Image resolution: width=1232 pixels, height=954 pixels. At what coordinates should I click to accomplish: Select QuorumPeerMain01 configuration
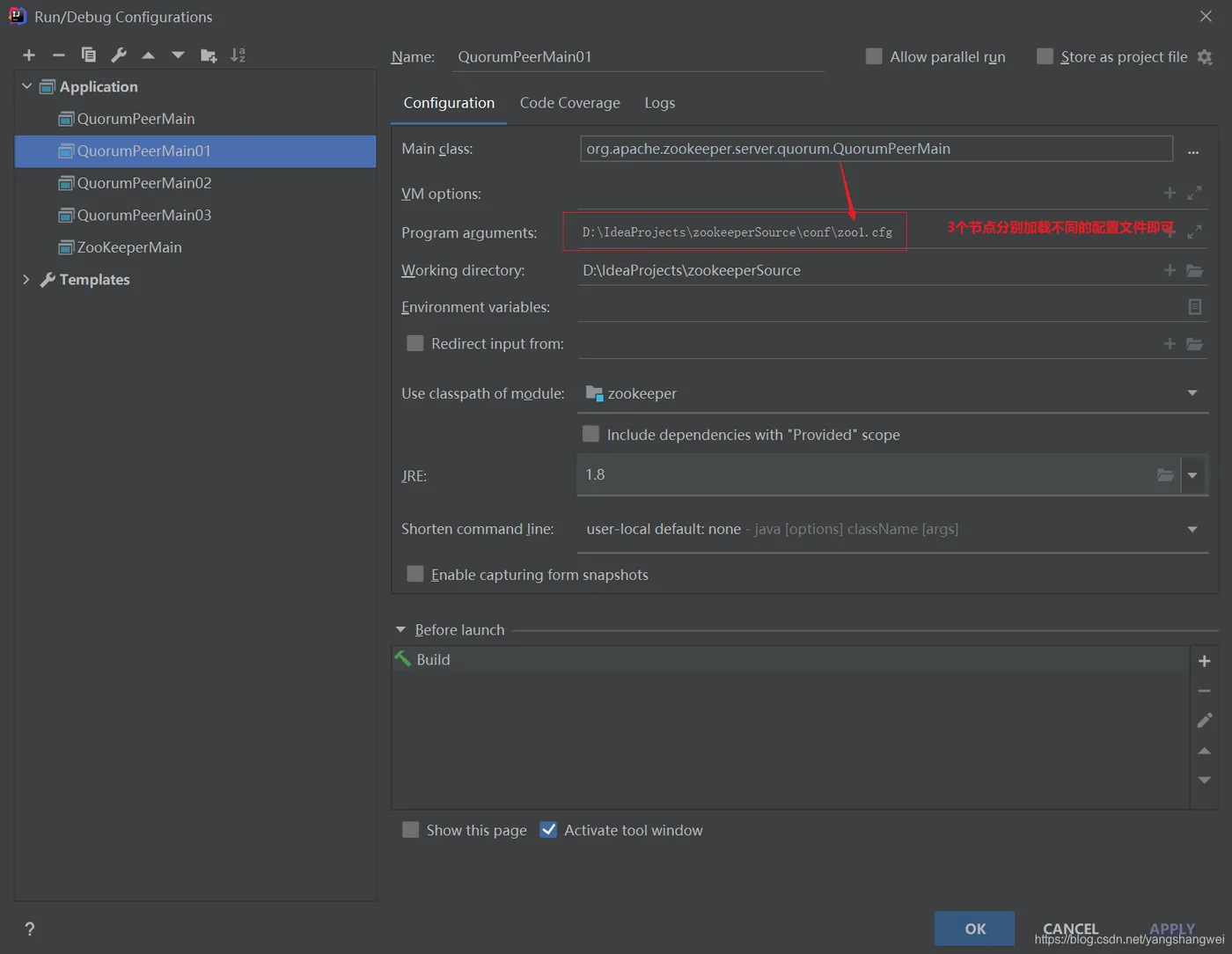195,150
